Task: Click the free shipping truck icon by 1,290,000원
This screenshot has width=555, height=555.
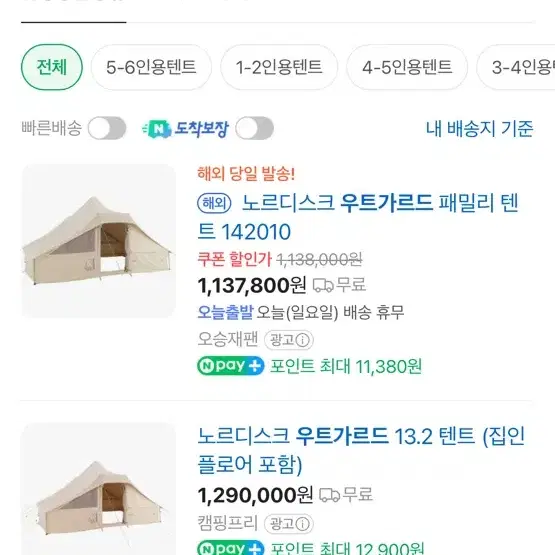Action: coord(330,495)
